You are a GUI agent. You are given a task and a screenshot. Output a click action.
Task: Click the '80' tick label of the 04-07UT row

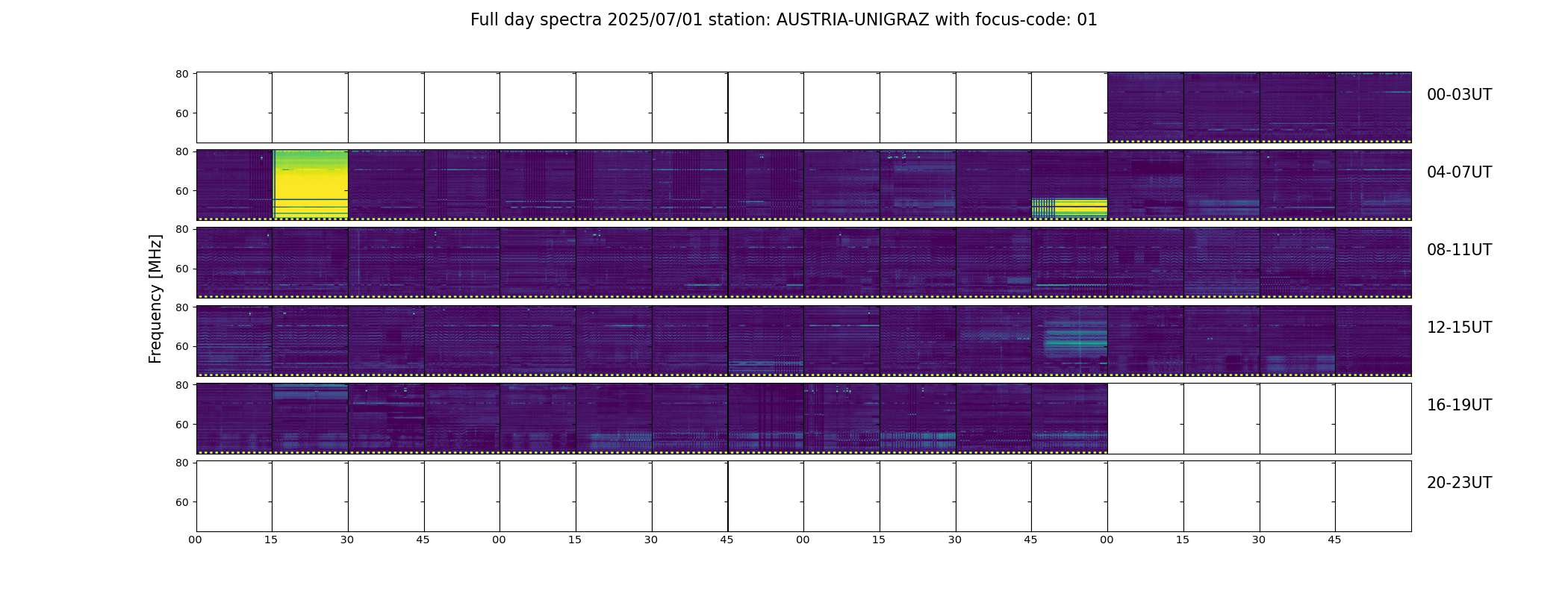(181, 151)
